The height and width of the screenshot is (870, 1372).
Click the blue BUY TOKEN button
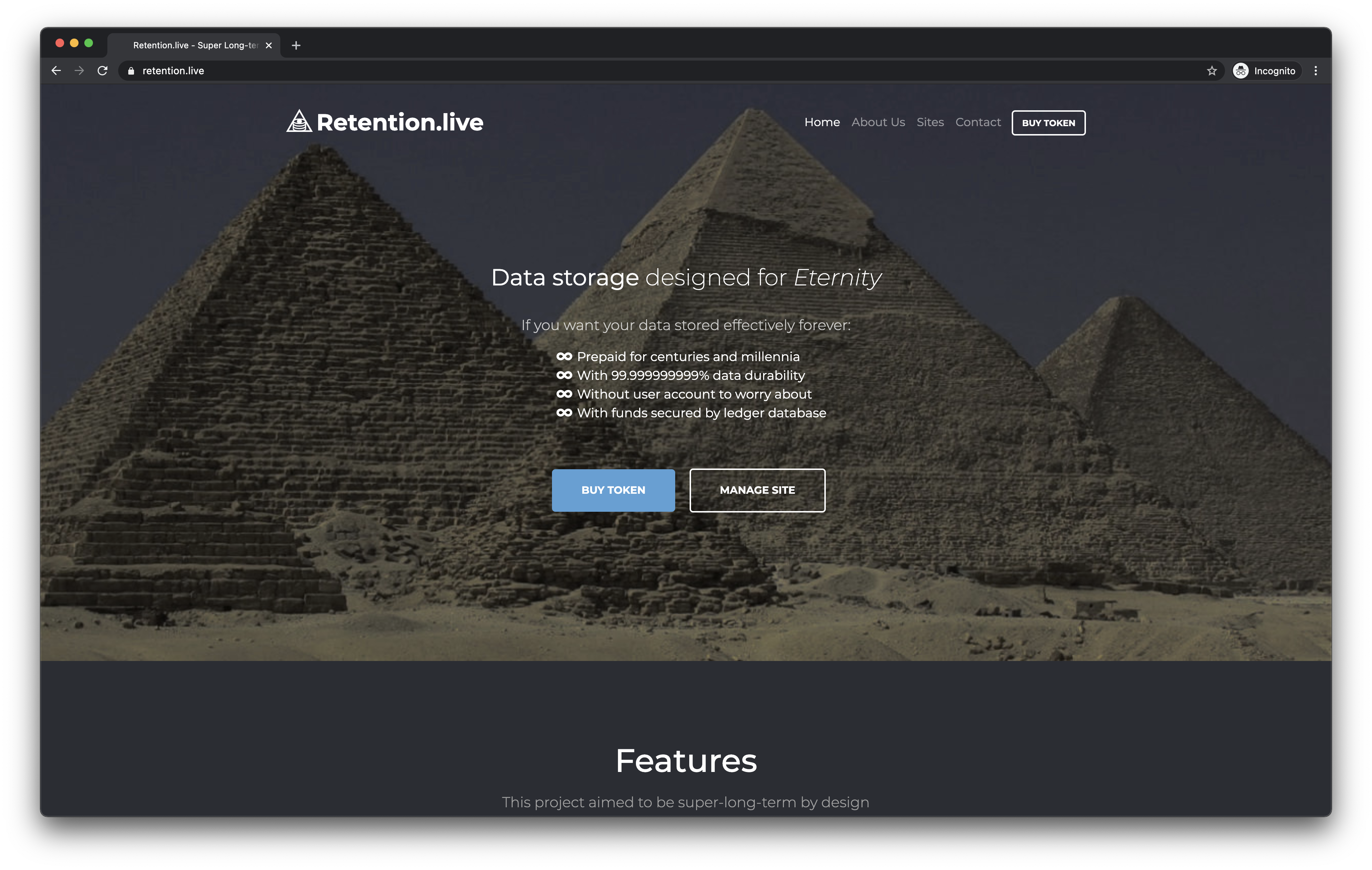(613, 490)
